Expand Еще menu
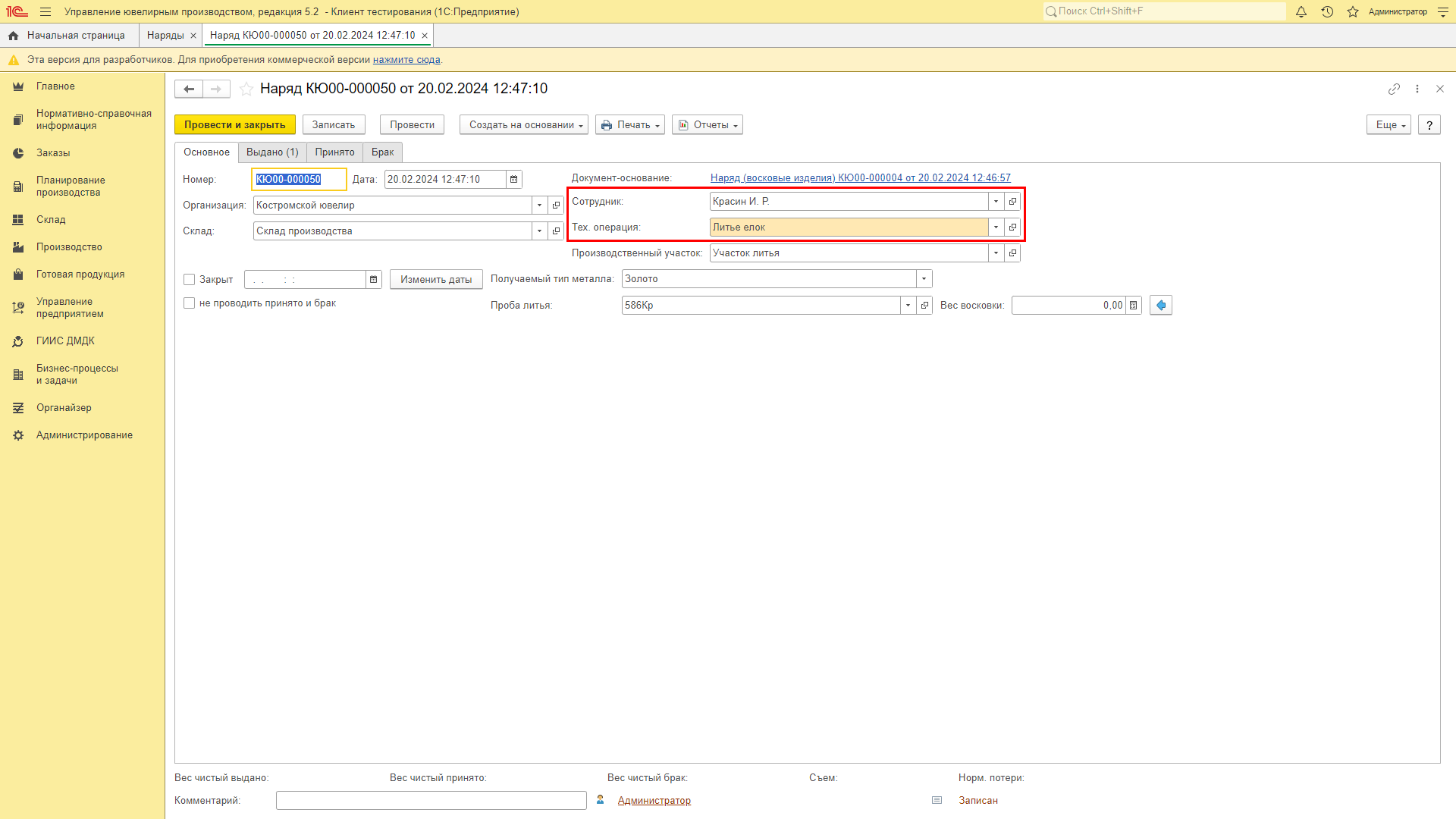The width and height of the screenshot is (1456, 819). click(x=1389, y=125)
